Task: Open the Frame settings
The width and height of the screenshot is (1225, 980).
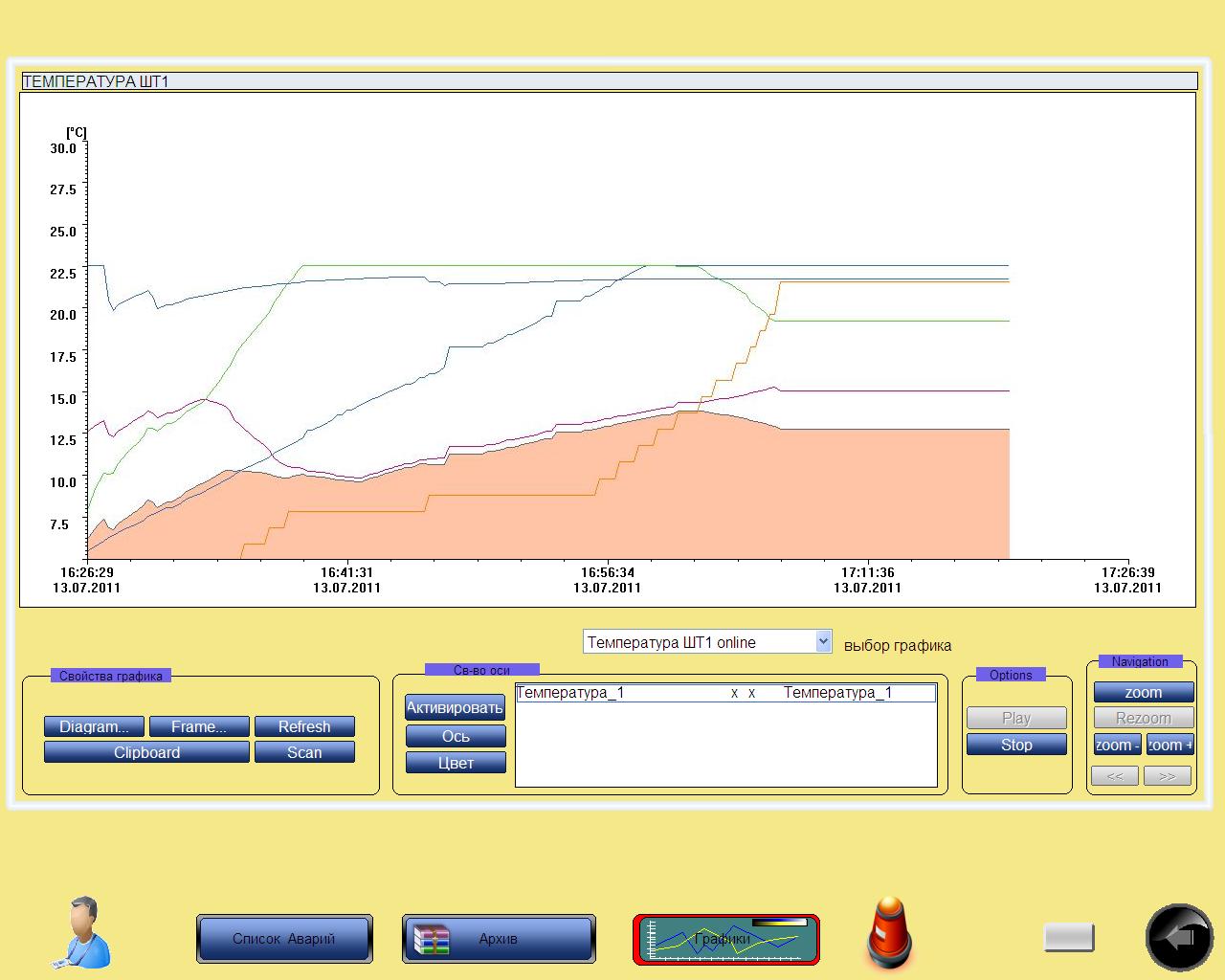Action: 199,726
